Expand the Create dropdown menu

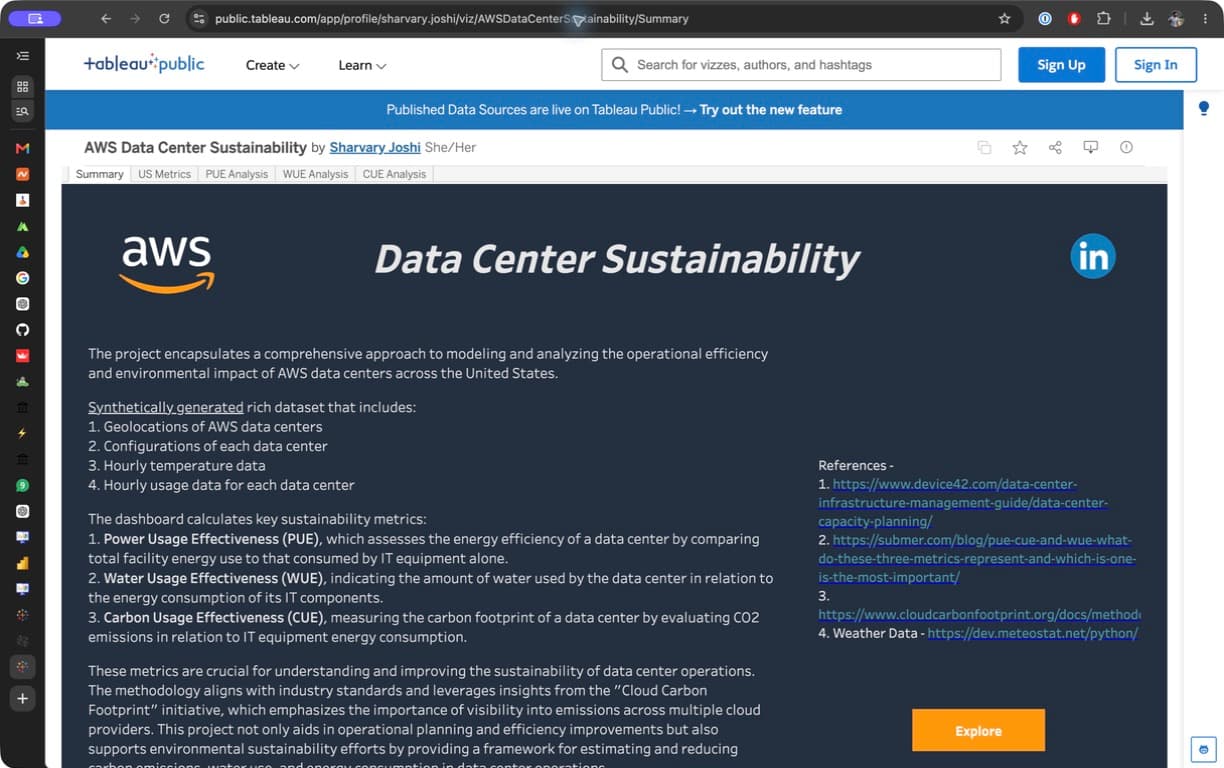[x=272, y=65]
